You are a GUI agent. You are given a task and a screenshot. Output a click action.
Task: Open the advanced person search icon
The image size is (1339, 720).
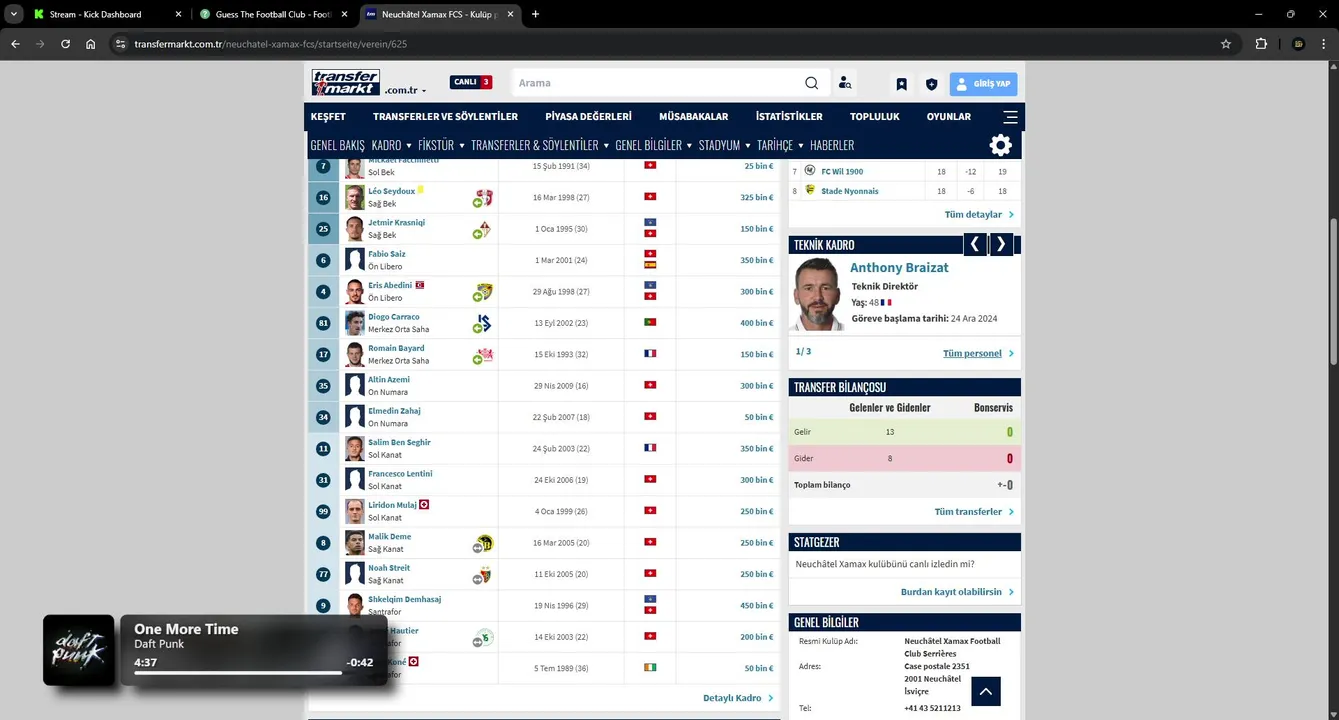[845, 83]
